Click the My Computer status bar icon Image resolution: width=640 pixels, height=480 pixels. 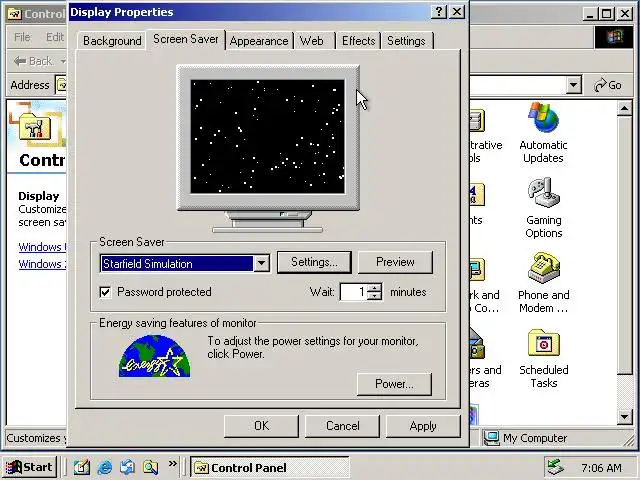point(491,438)
